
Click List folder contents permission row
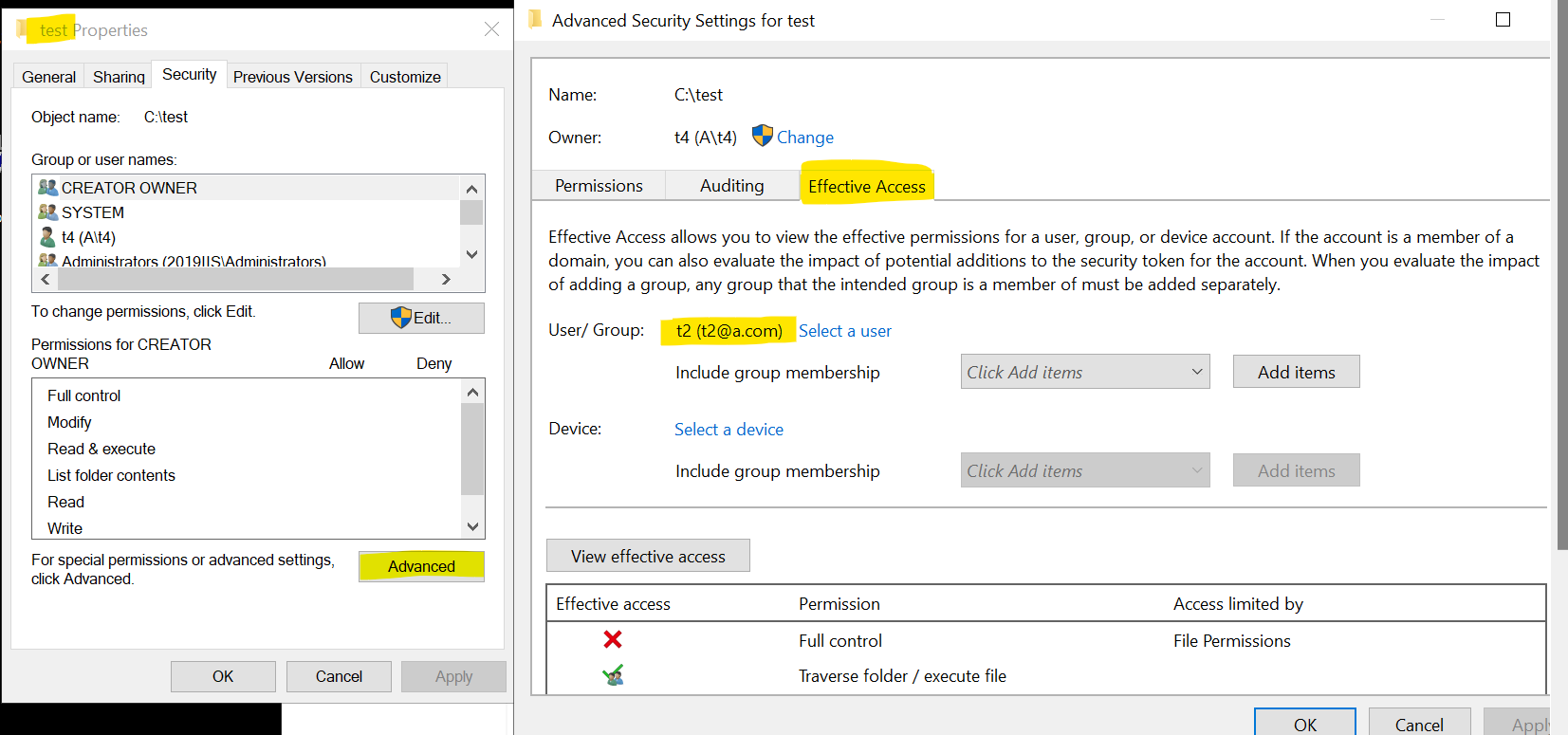[247, 475]
